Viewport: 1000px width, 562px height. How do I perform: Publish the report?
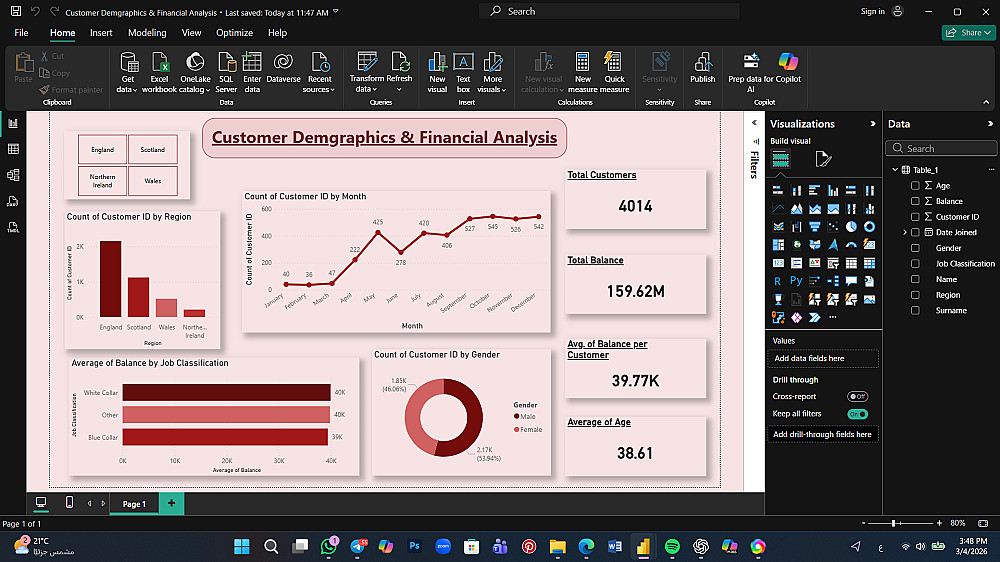[x=702, y=68]
